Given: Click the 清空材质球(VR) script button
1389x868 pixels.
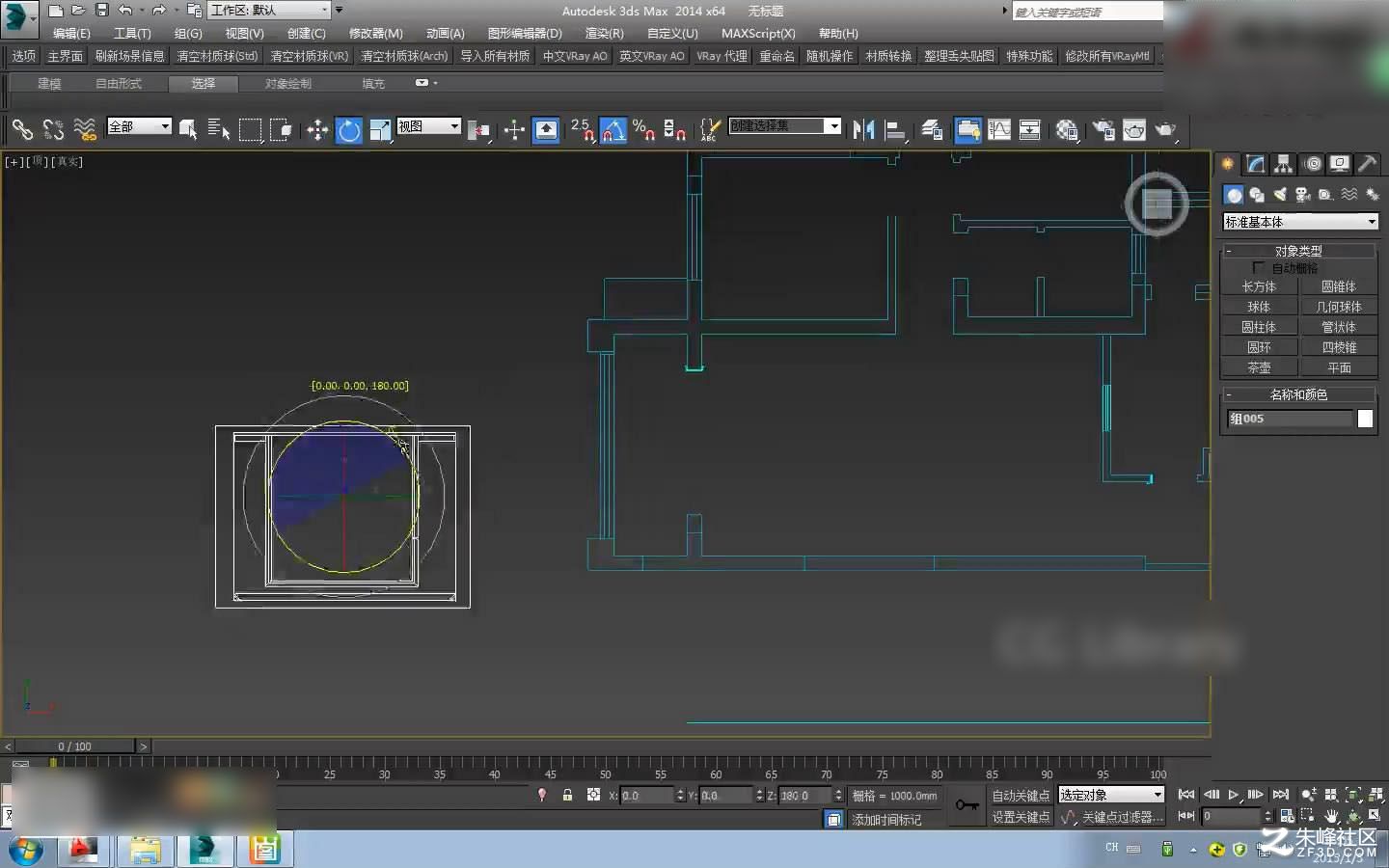Looking at the screenshot, I should [309, 56].
